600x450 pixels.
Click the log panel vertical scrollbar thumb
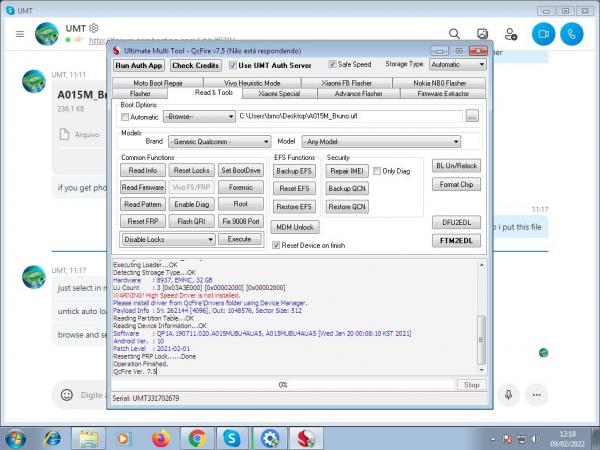click(481, 339)
